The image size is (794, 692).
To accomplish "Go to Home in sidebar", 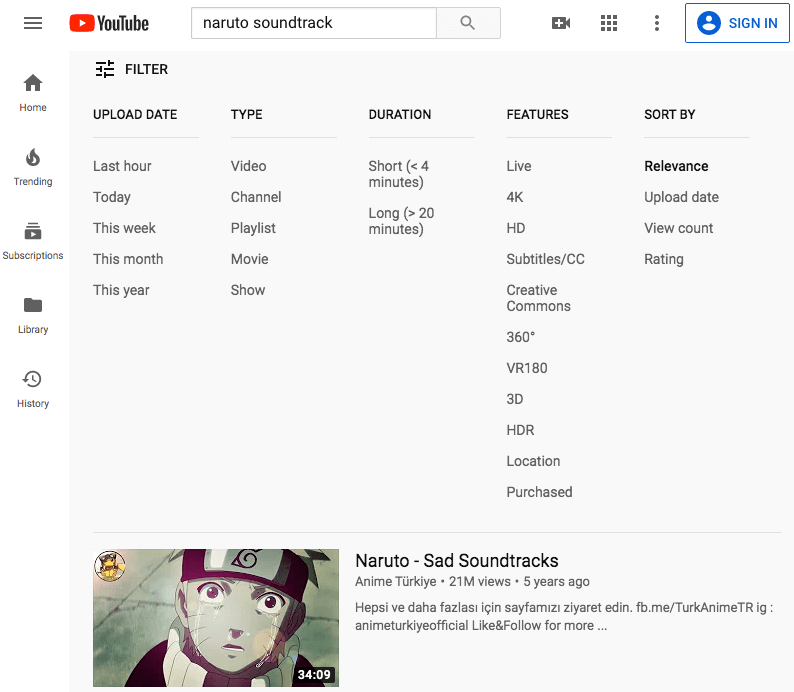I will pyautogui.click(x=33, y=92).
